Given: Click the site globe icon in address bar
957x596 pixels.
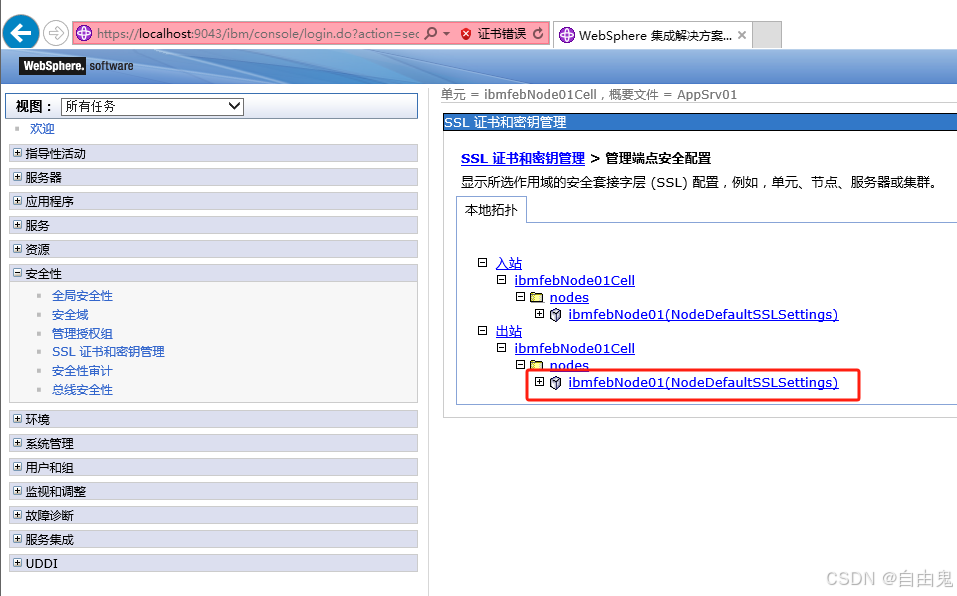Looking at the screenshot, I should click(x=84, y=33).
